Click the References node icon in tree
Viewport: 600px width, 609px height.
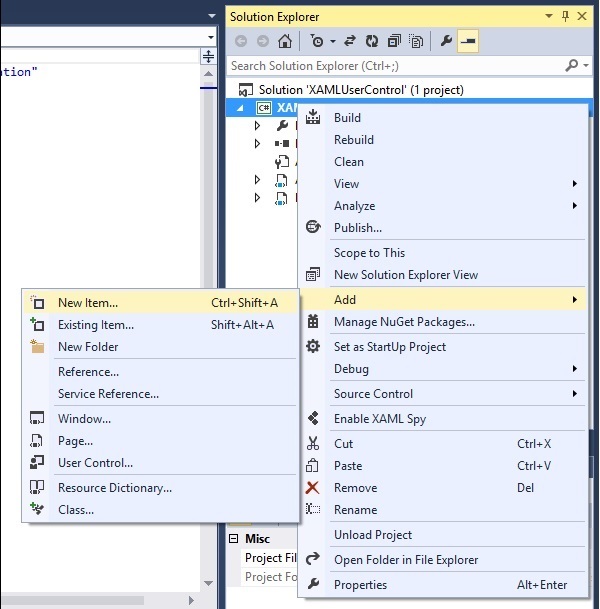[x=282, y=144]
